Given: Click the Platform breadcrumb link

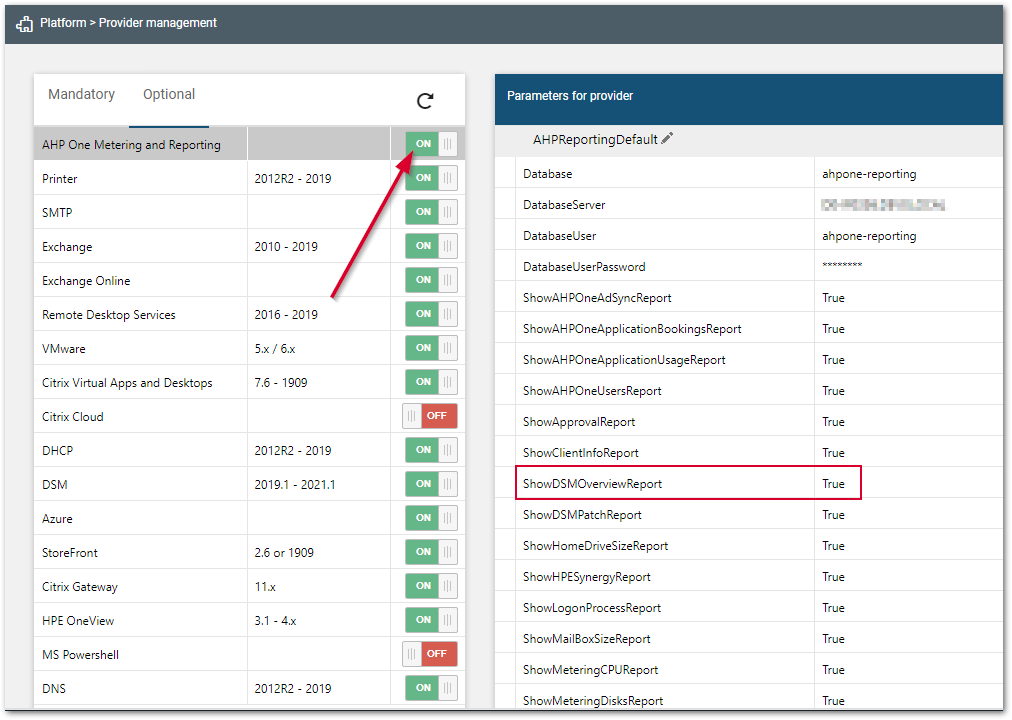Looking at the screenshot, I should pos(63,23).
